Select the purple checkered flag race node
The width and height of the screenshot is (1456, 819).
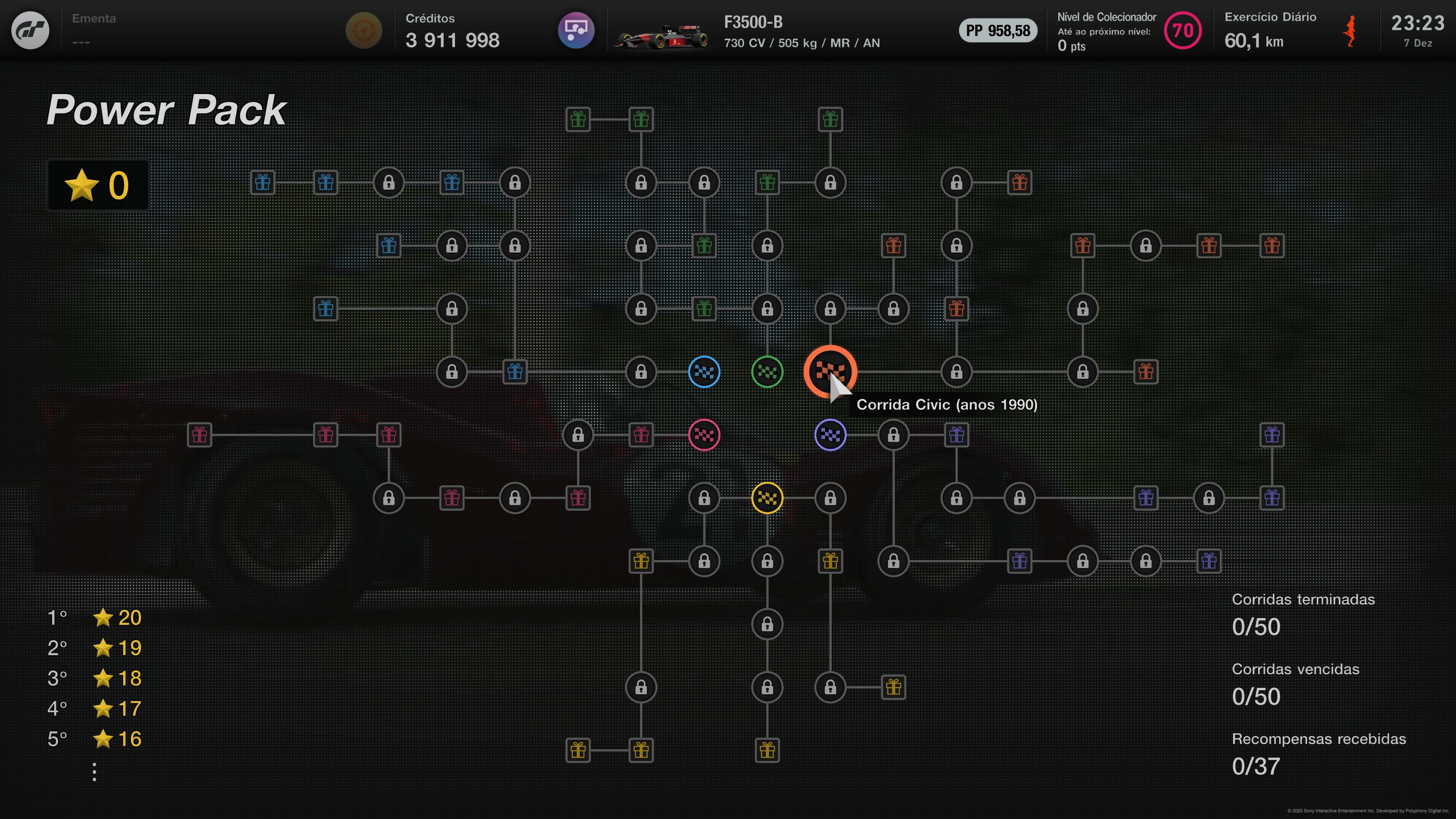pyautogui.click(x=830, y=435)
